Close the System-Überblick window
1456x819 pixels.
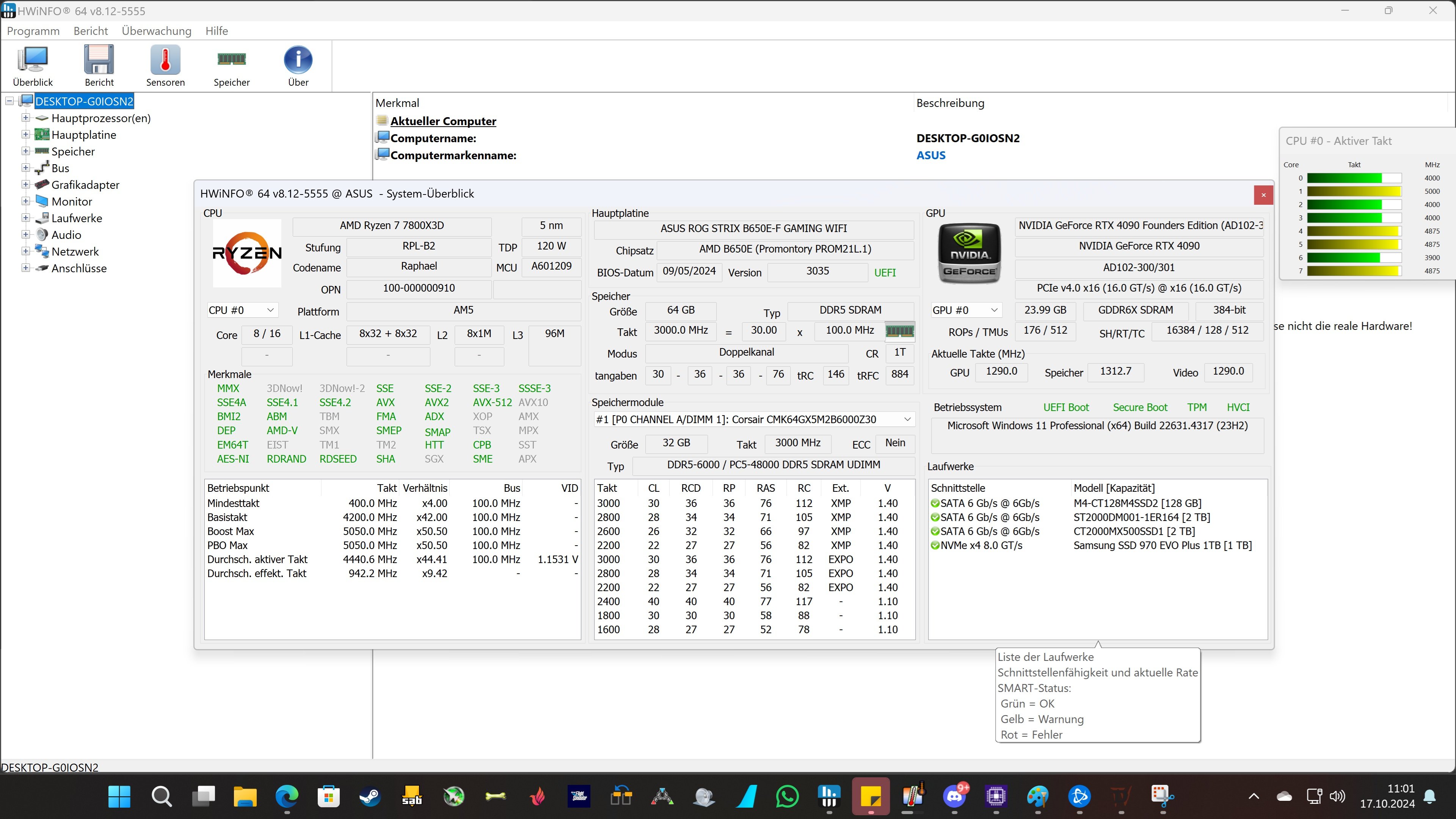[x=1263, y=195]
